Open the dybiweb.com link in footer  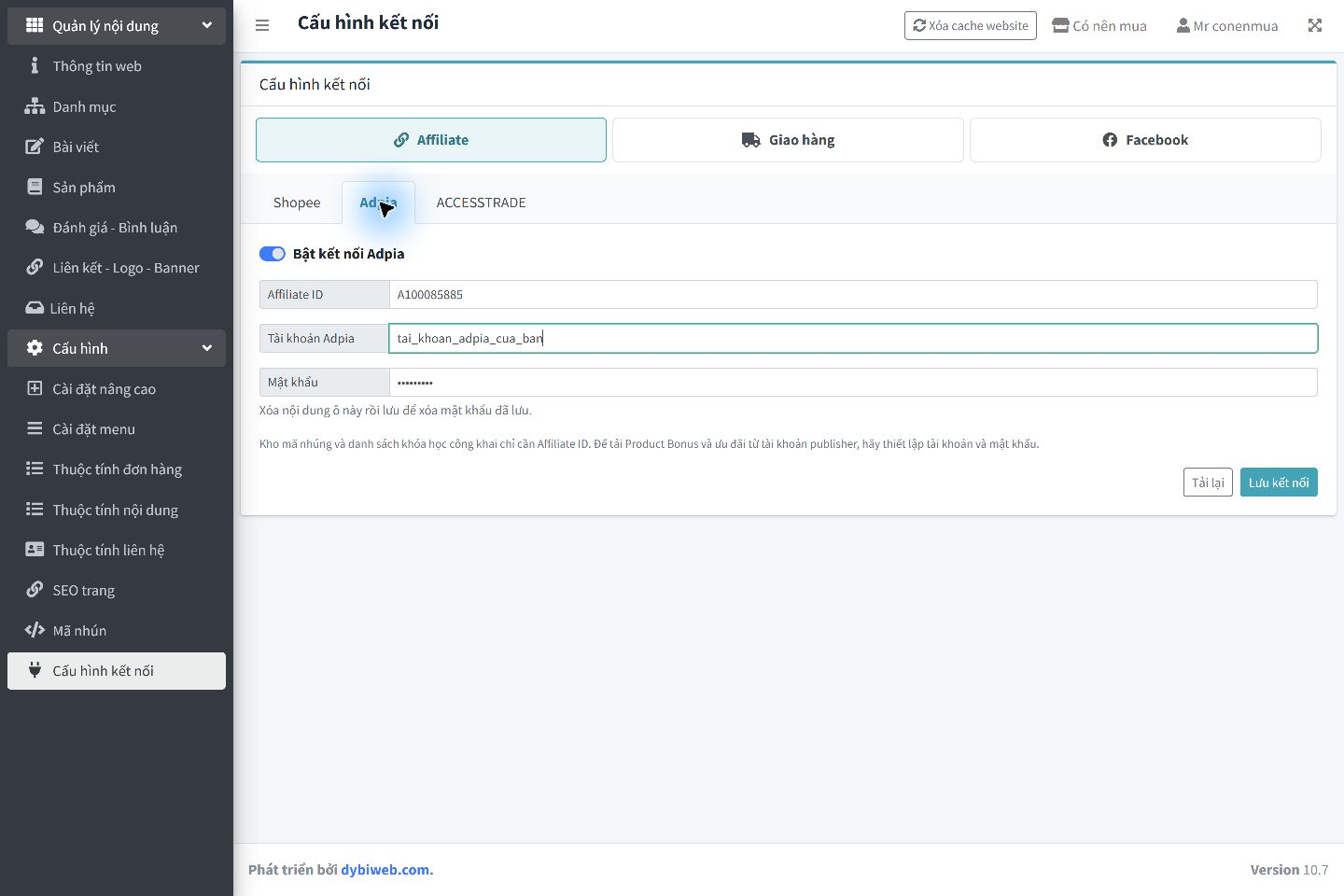385,870
